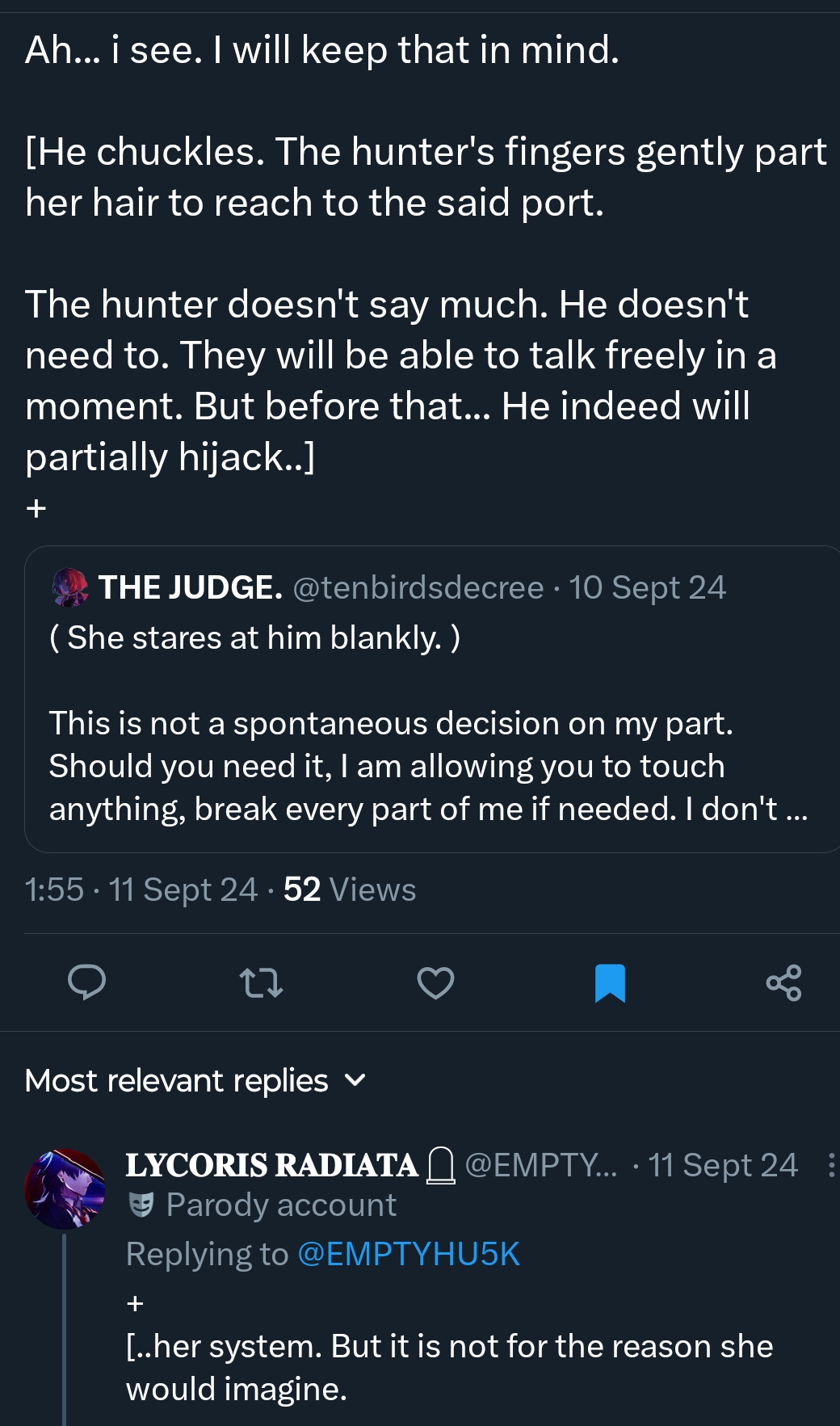Tap the Parody account mask icon
840x1426 pixels.
[x=141, y=1205]
